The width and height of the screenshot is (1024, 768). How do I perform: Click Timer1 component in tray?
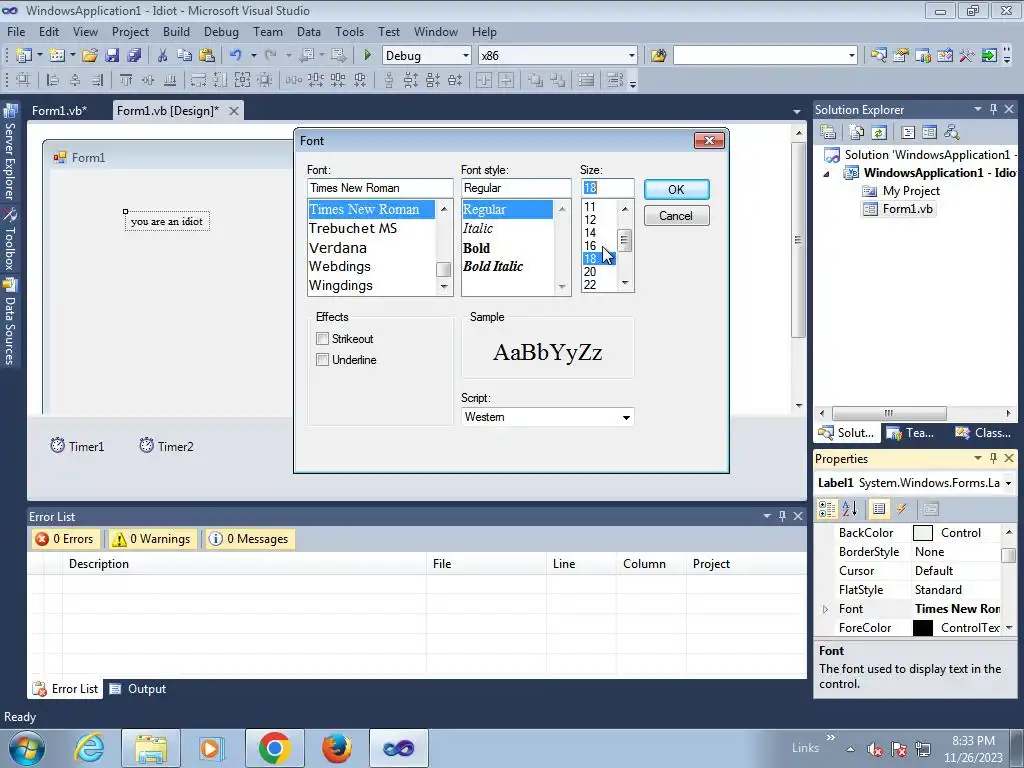[x=77, y=446]
